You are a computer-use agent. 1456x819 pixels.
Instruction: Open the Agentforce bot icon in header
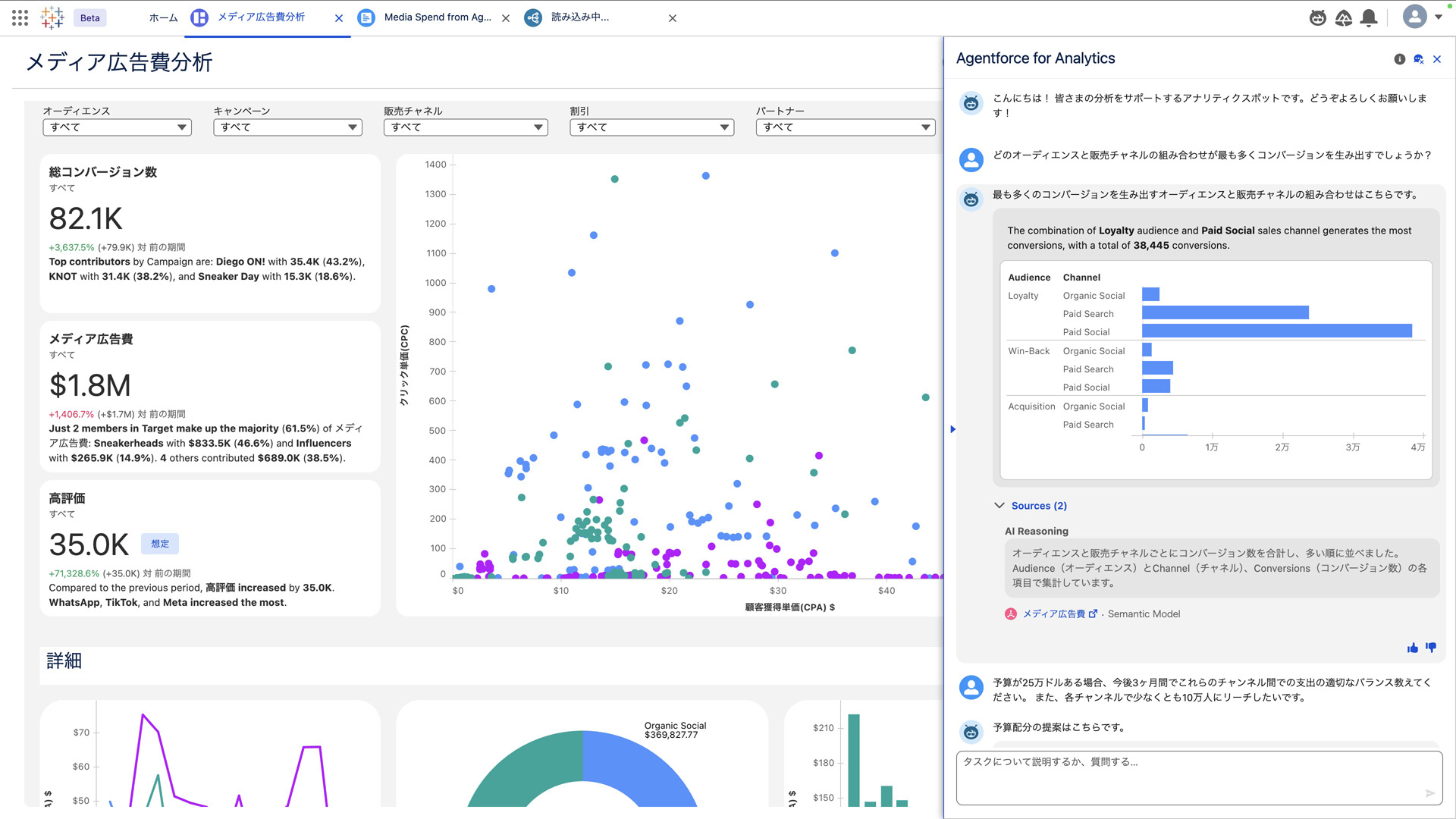click(1318, 17)
